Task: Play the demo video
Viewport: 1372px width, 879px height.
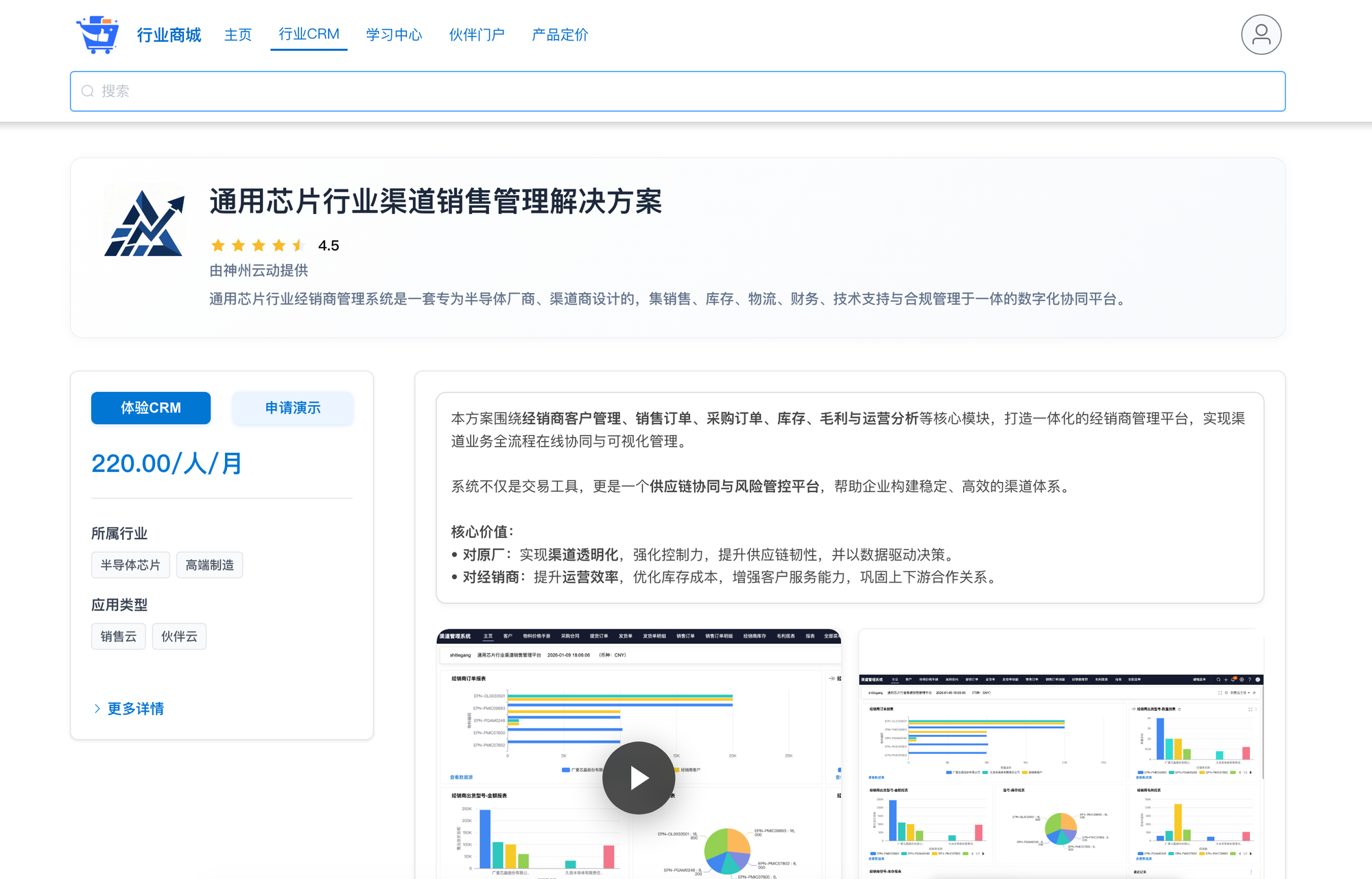Action: click(x=638, y=777)
